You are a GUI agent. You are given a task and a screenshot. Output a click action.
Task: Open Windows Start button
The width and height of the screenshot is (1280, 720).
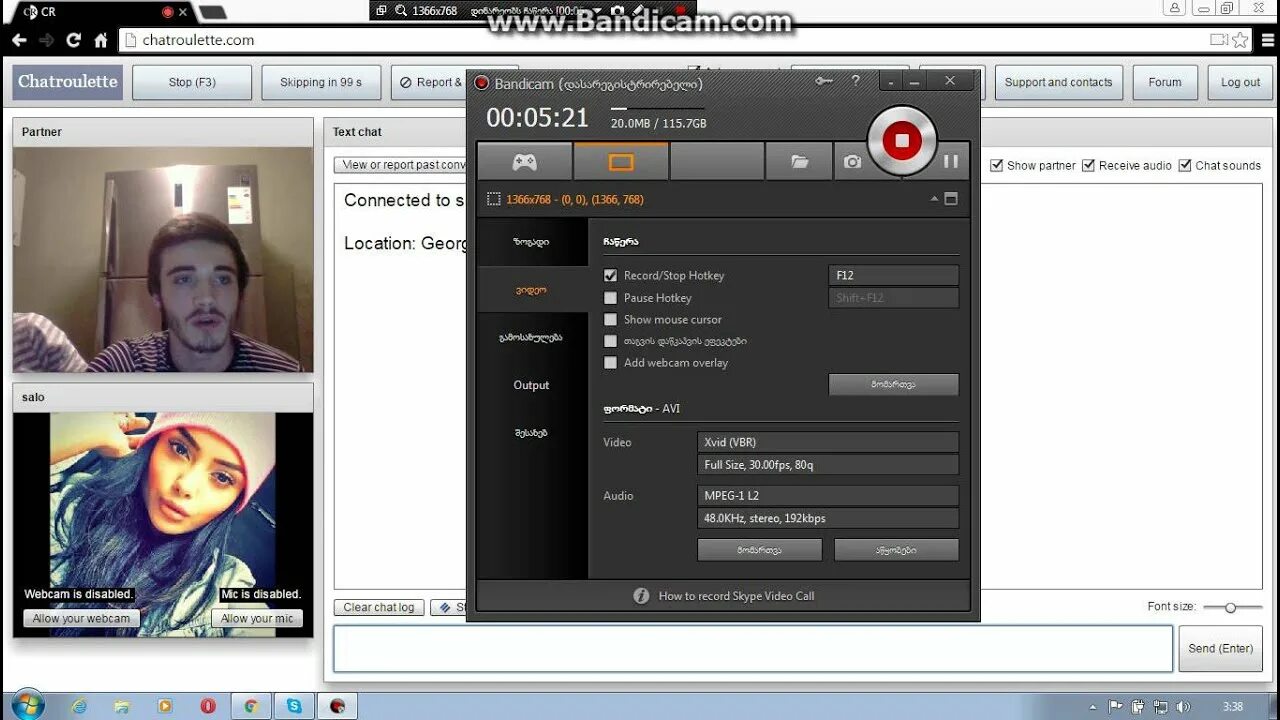click(27, 706)
